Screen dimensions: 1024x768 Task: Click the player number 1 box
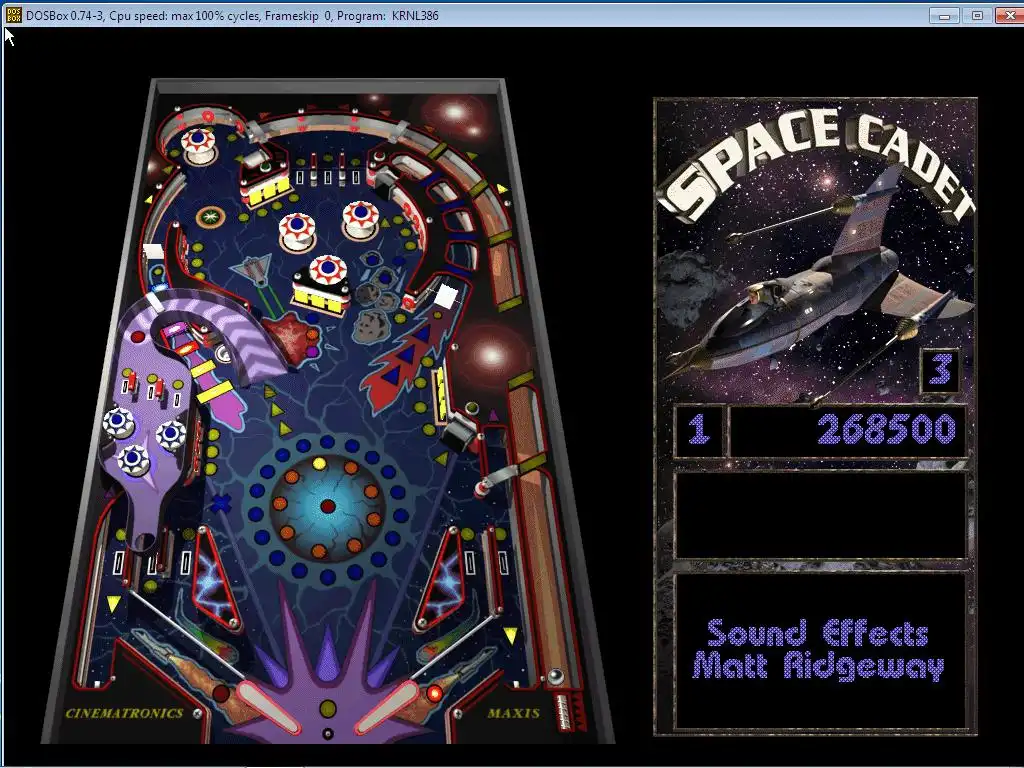(x=699, y=429)
